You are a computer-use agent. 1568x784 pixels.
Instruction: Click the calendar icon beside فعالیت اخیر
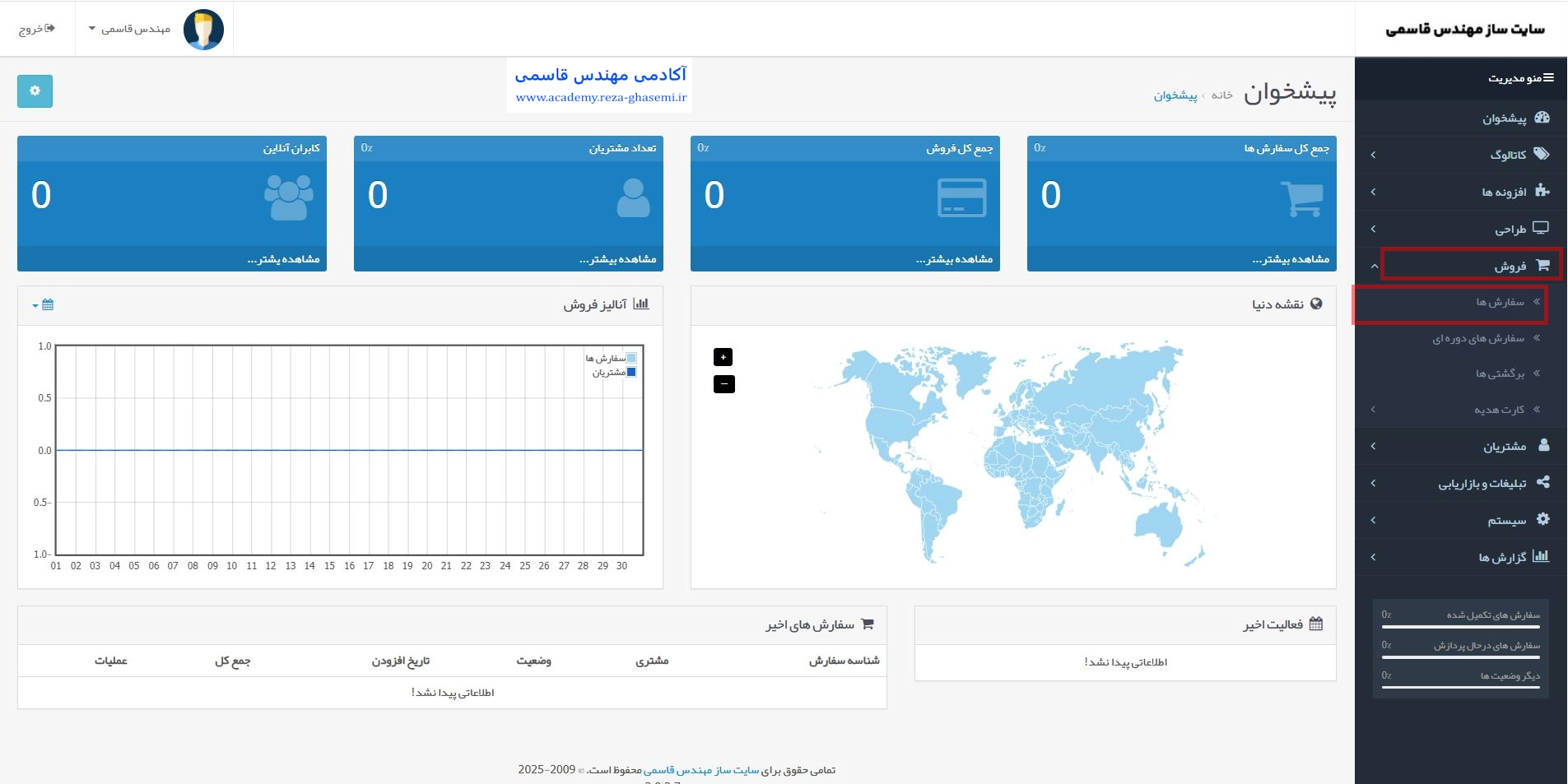1316,624
